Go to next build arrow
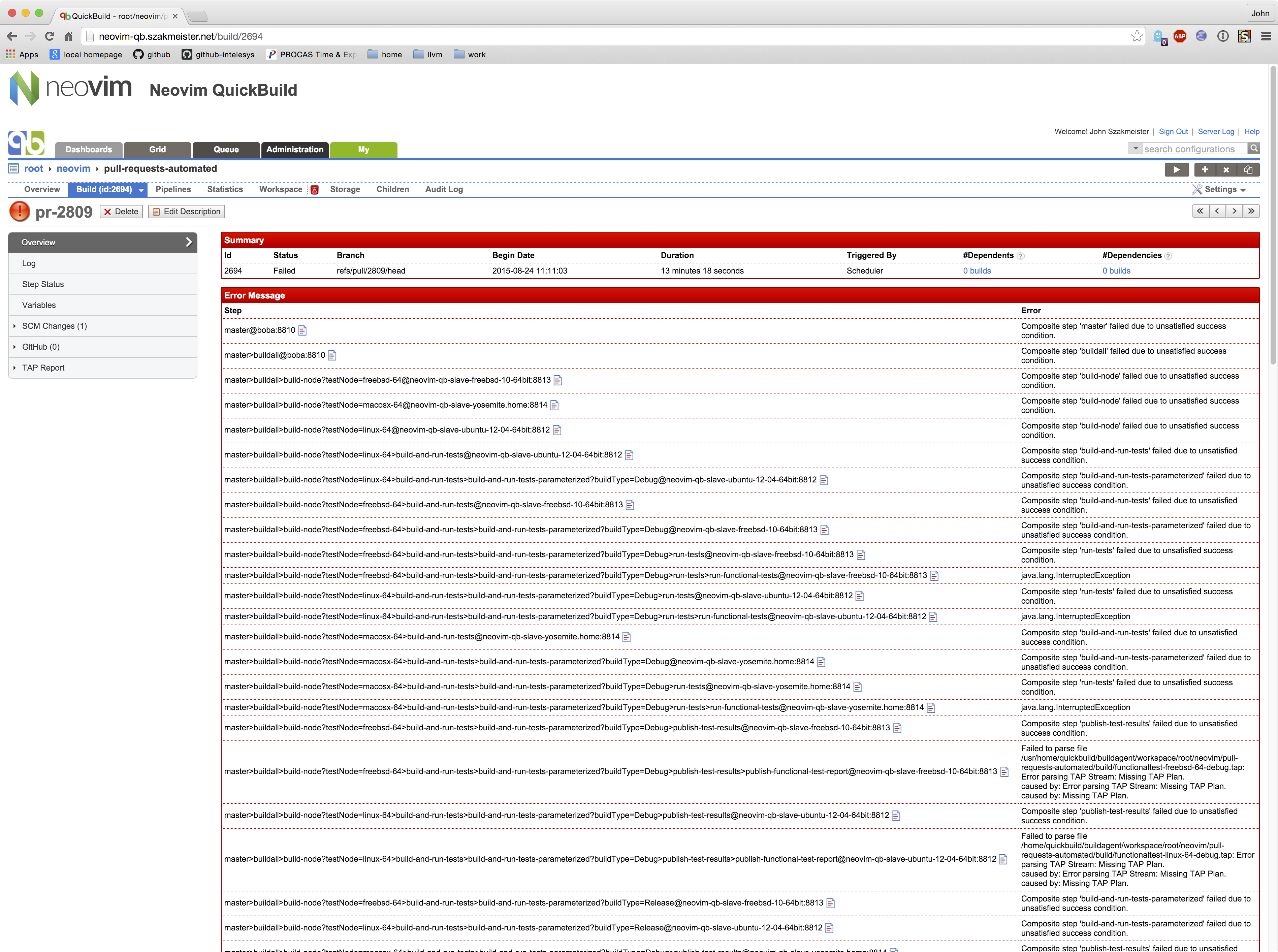The width and height of the screenshot is (1278, 952). [1234, 211]
